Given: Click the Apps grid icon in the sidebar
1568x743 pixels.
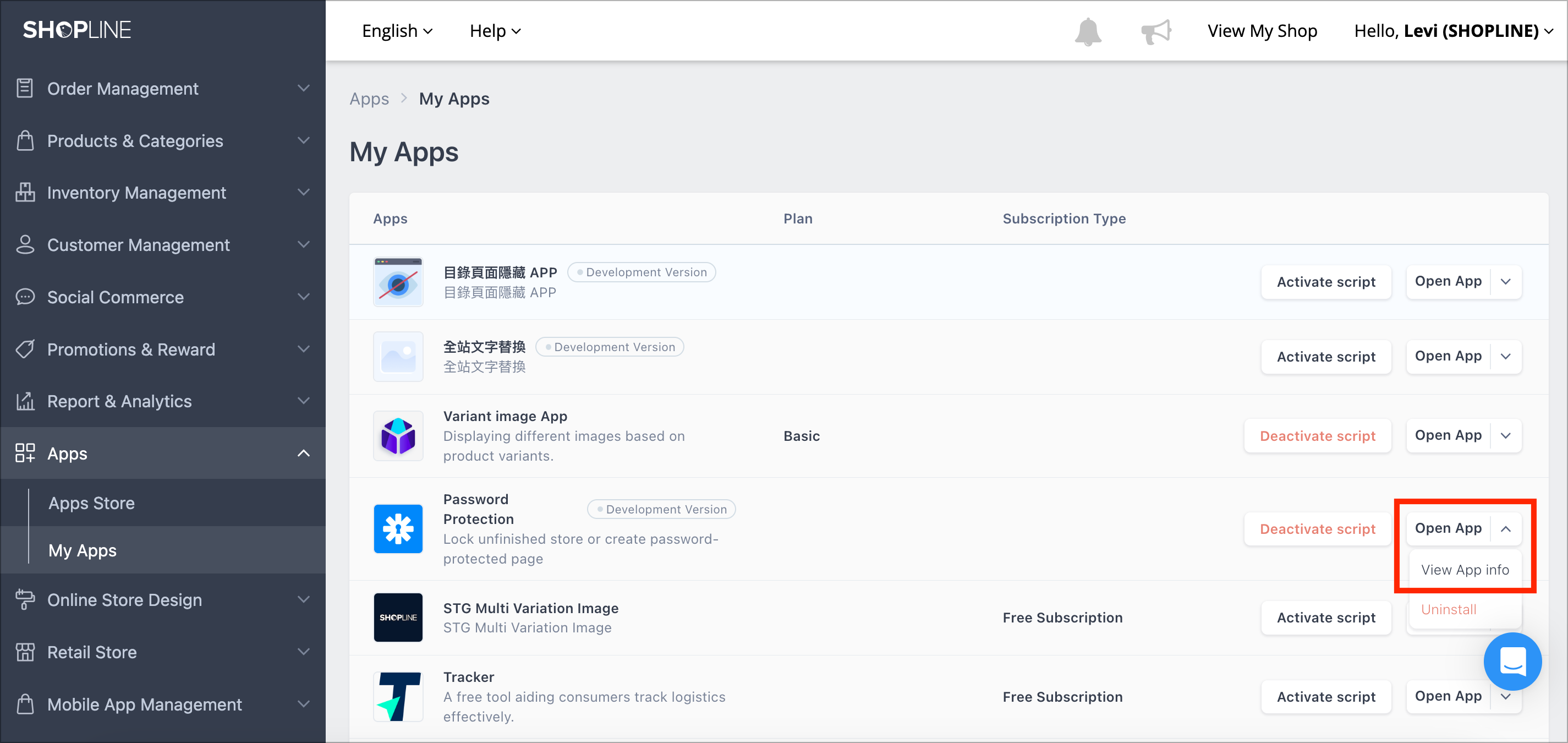Looking at the screenshot, I should 25,453.
